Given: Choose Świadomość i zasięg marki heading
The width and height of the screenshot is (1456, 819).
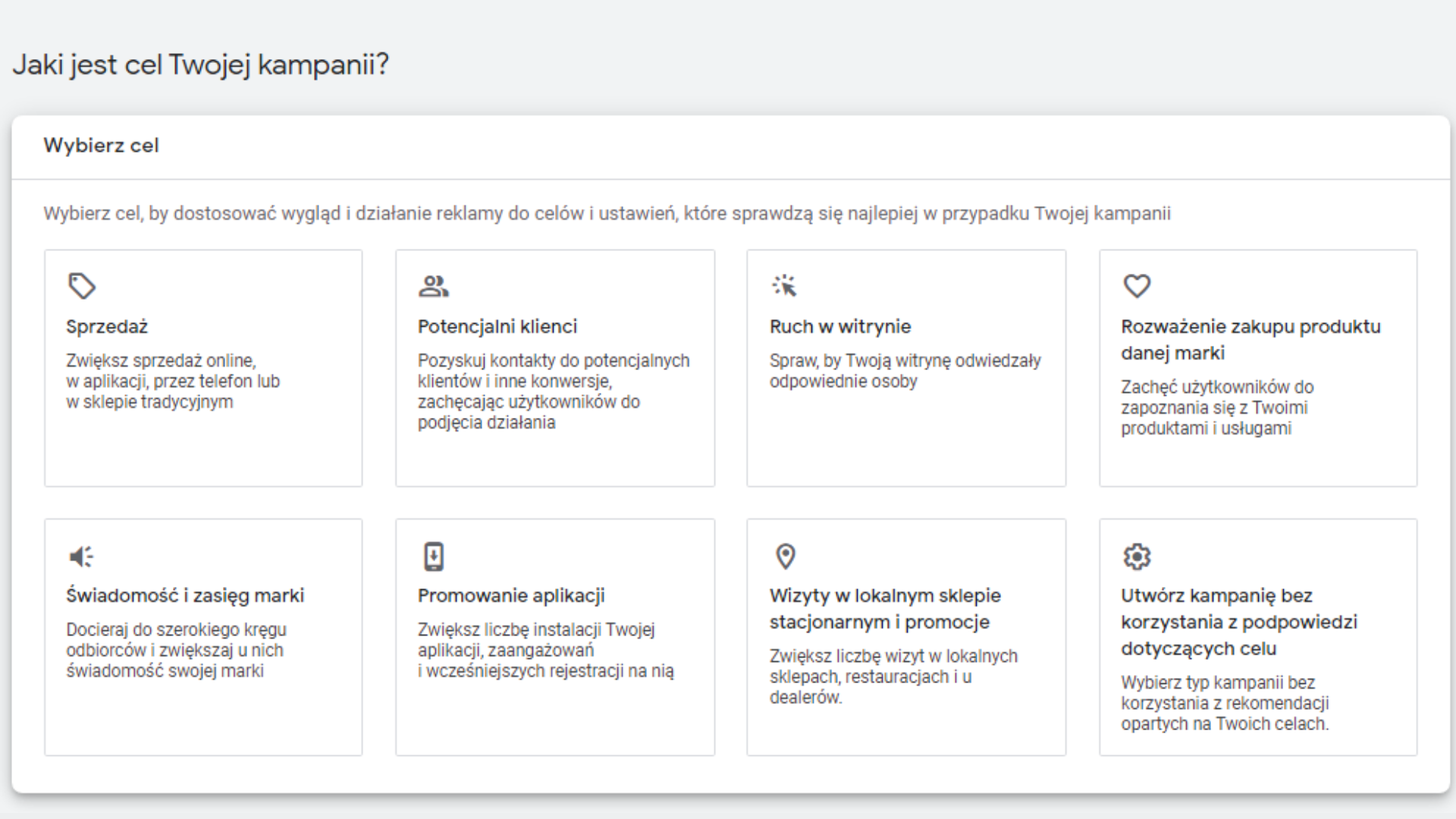Looking at the screenshot, I should coord(185,596).
